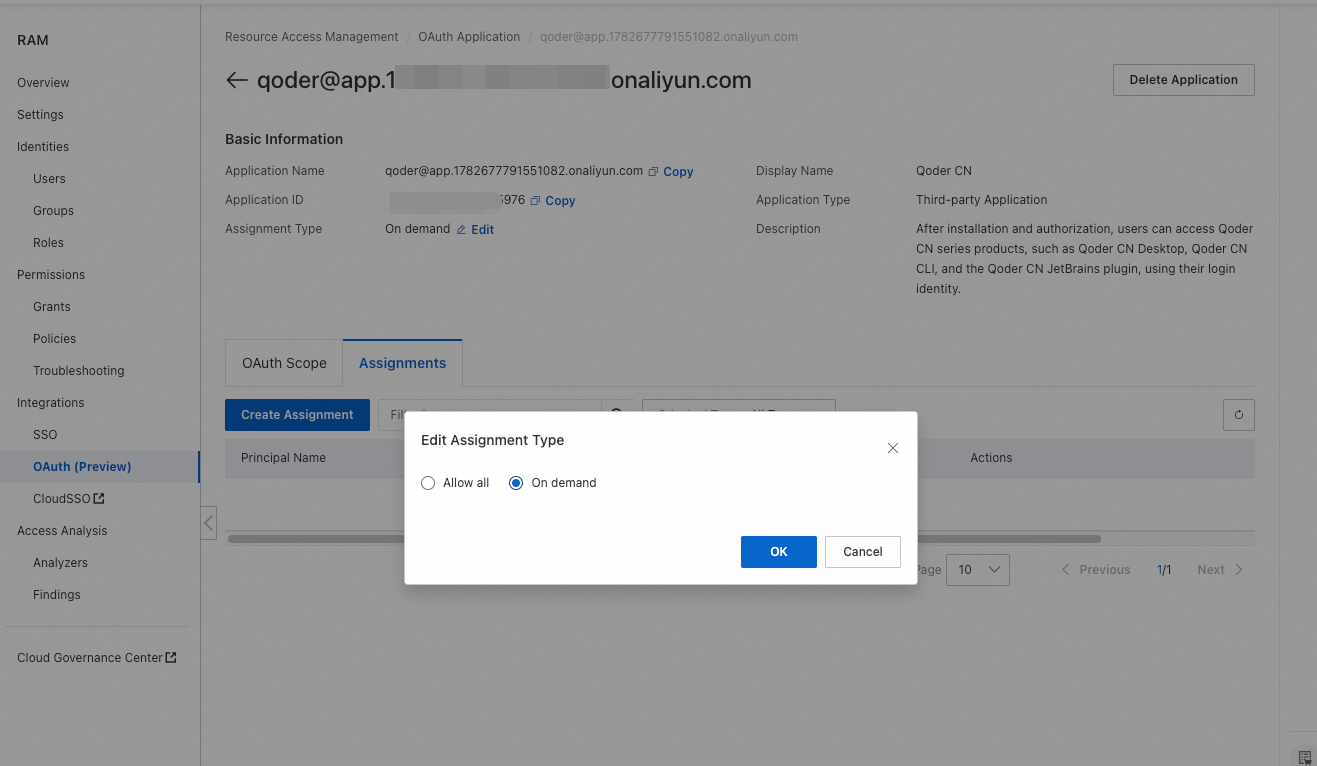The height and width of the screenshot is (766, 1317).
Task: Open Findings under Access Analysis
Action: [57, 595]
